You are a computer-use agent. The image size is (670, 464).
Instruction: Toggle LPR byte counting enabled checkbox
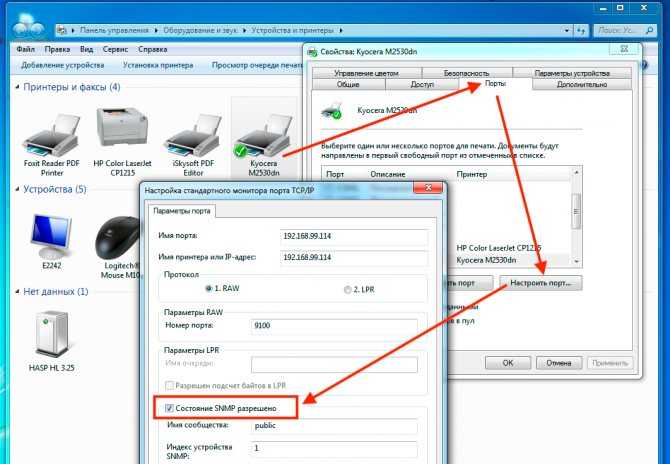click(169, 385)
